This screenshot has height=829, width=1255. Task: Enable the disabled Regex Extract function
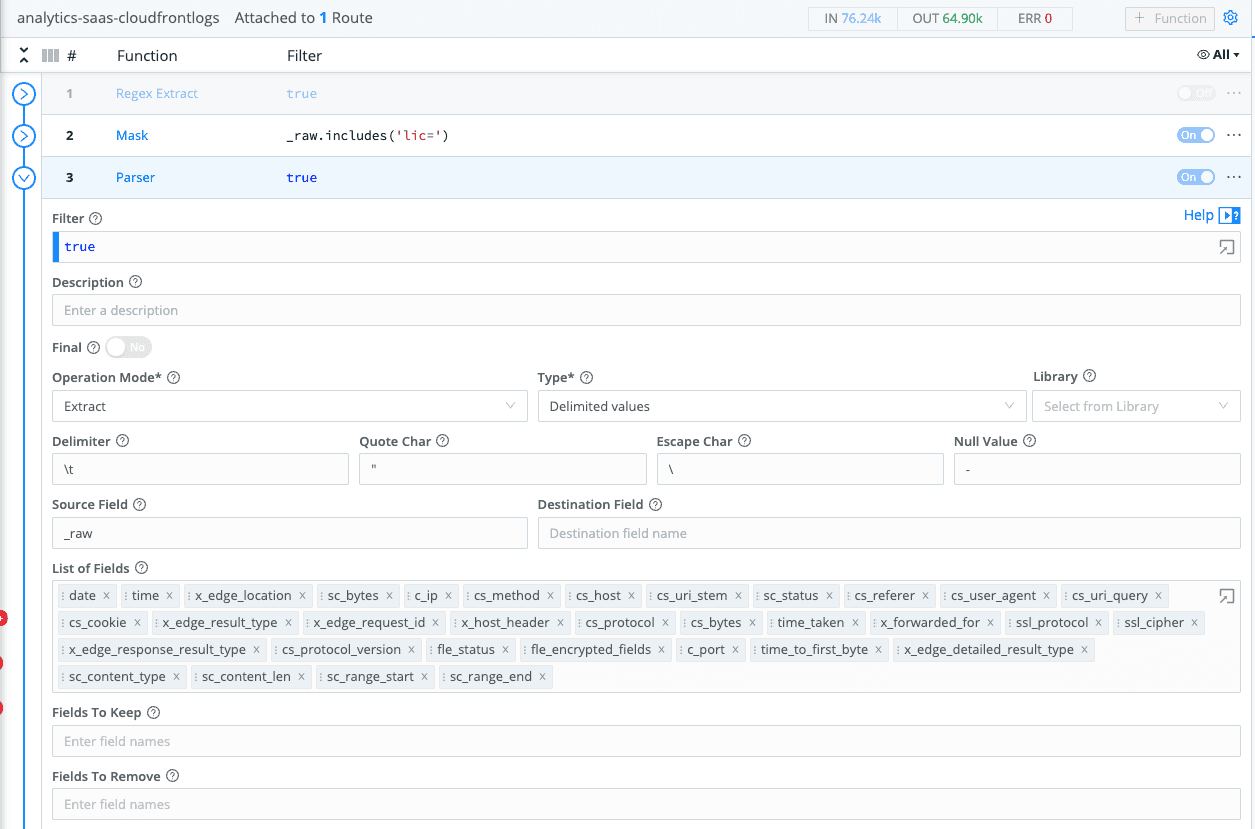pos(1195,92)
